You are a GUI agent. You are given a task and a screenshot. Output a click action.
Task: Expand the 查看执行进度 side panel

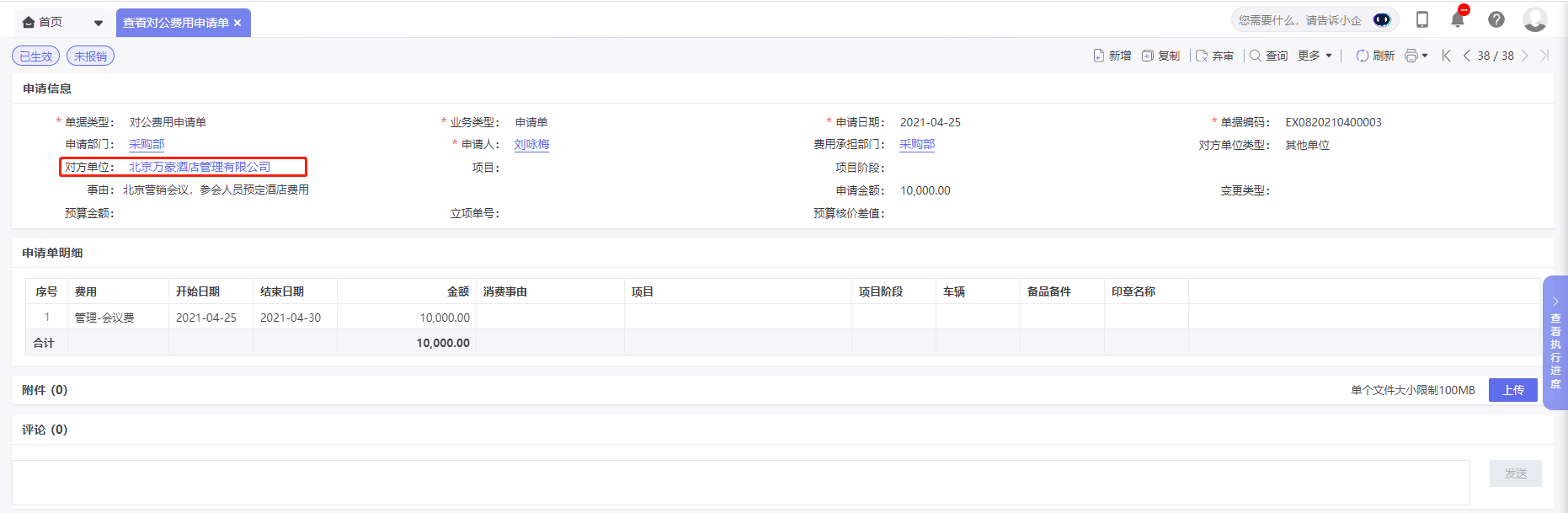point(1555,343)
